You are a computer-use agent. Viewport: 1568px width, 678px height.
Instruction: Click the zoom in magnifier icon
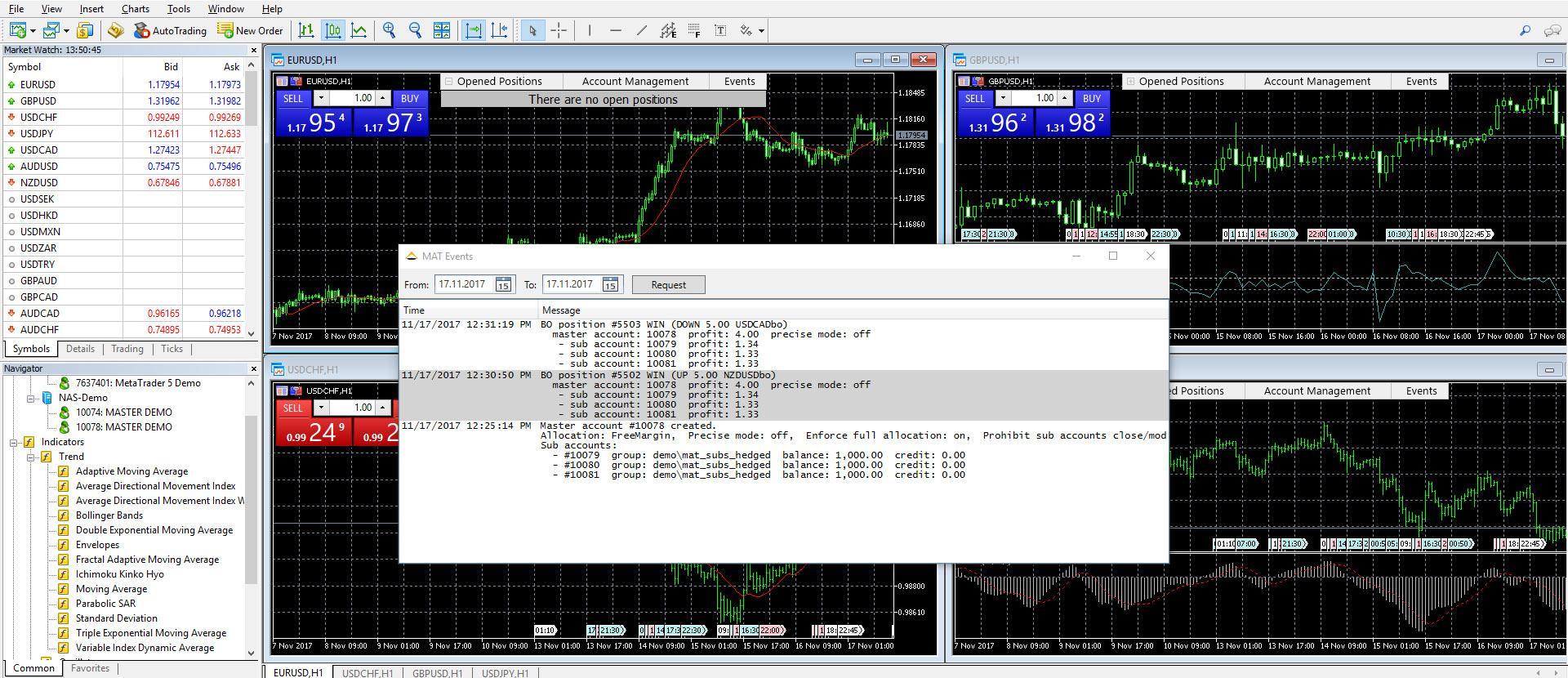(x=390, y=31)
